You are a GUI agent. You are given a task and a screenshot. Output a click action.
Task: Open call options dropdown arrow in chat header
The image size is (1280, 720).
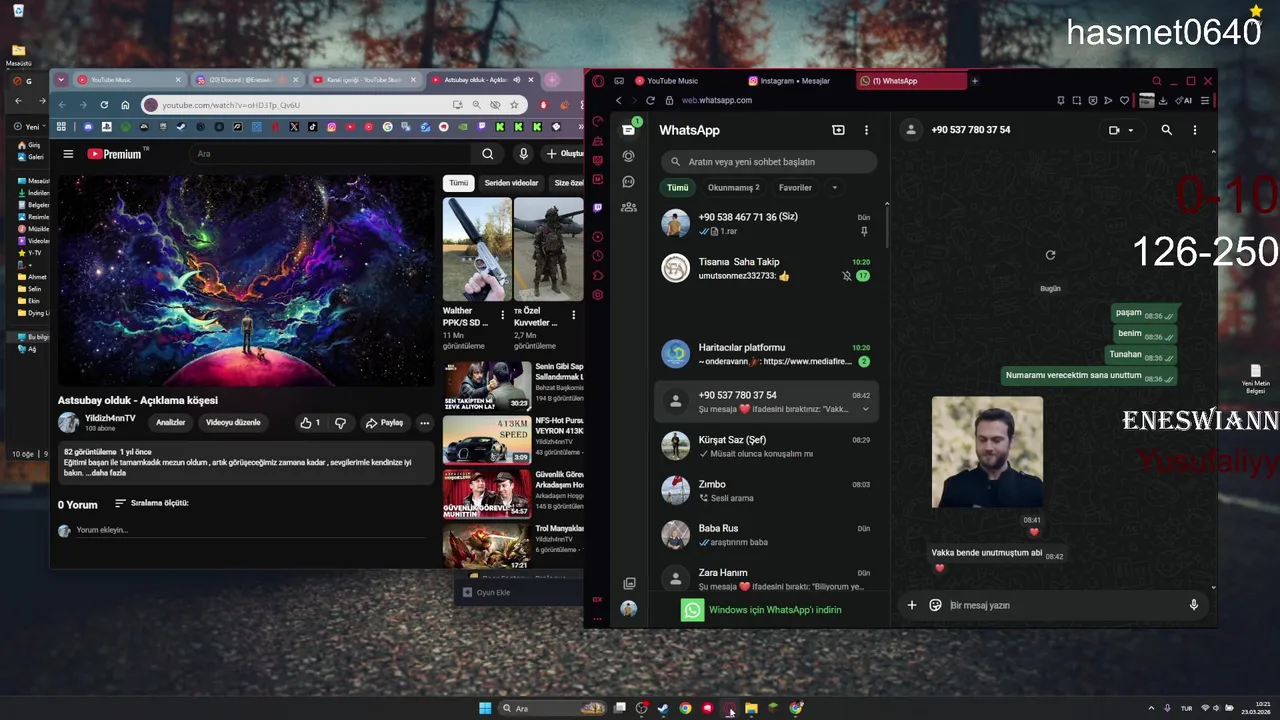(1131, 130)
